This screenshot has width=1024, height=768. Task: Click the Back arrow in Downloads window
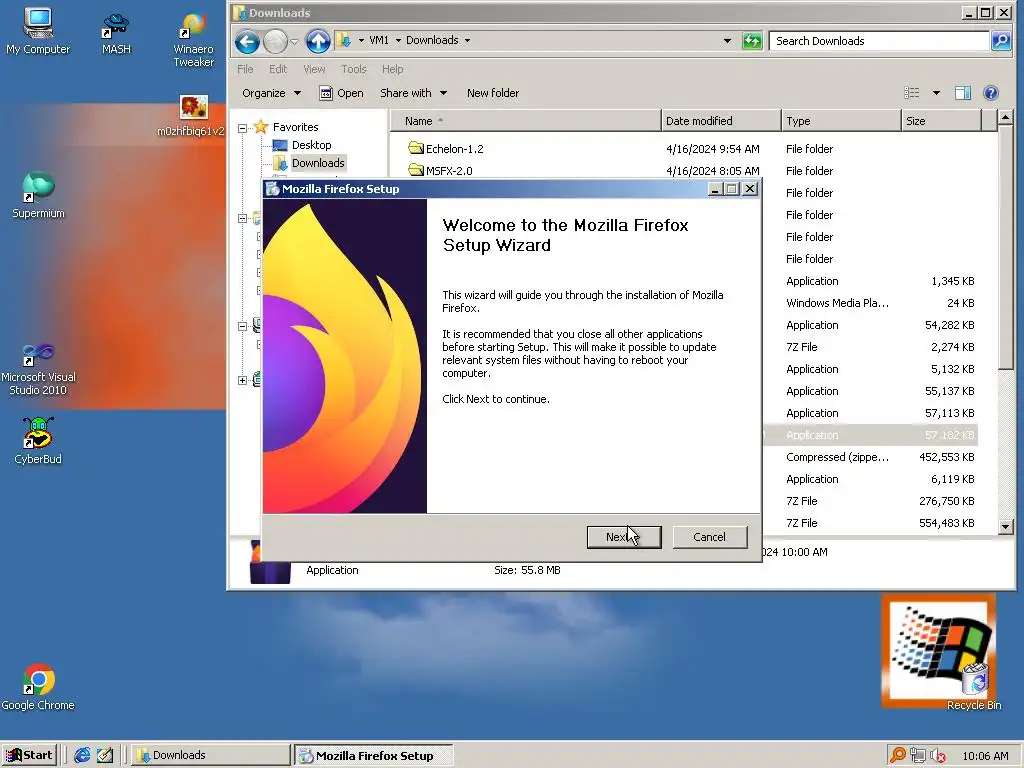click(x=247, y=41)
